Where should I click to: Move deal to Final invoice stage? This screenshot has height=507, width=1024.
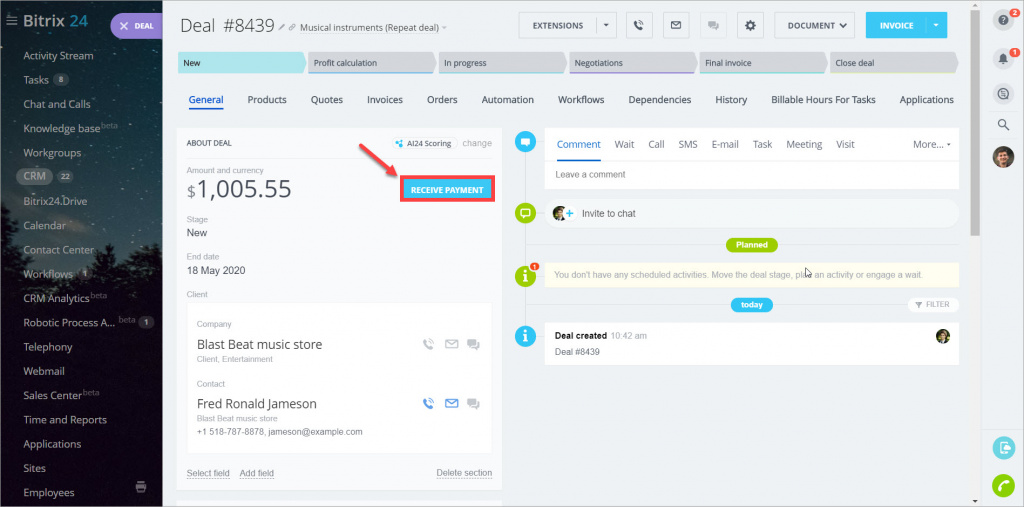click(x=763, y=63)
